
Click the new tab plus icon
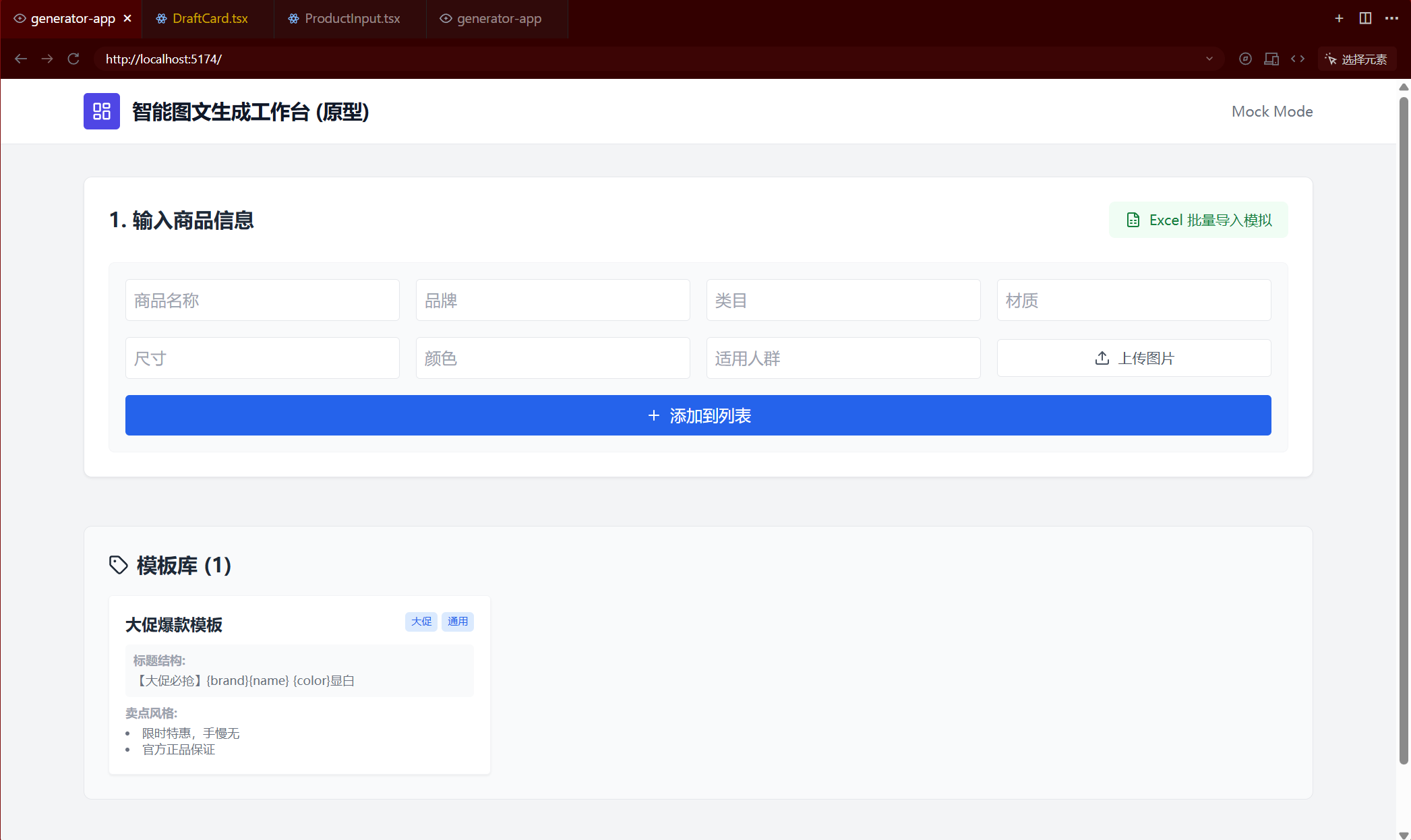pos(1339,18)
